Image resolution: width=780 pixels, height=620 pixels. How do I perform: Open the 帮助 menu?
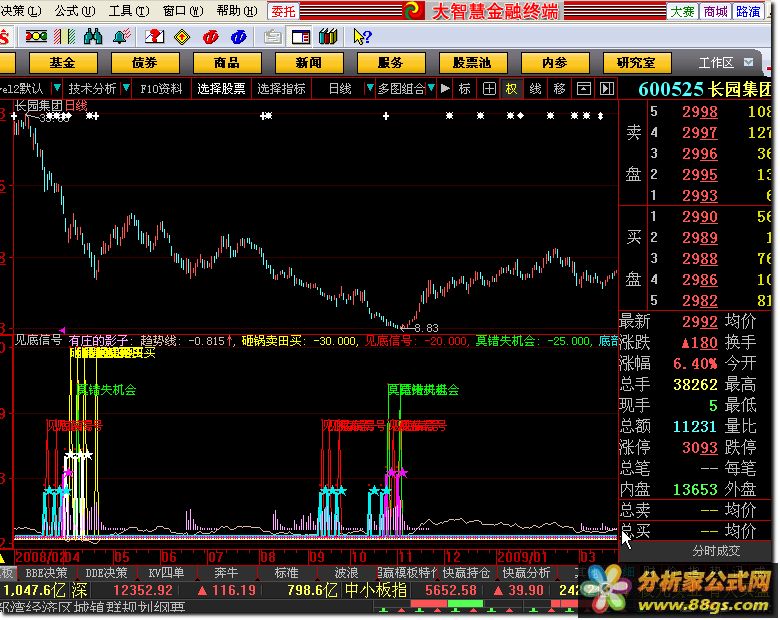pyautogui.click(x=237, y=10)
